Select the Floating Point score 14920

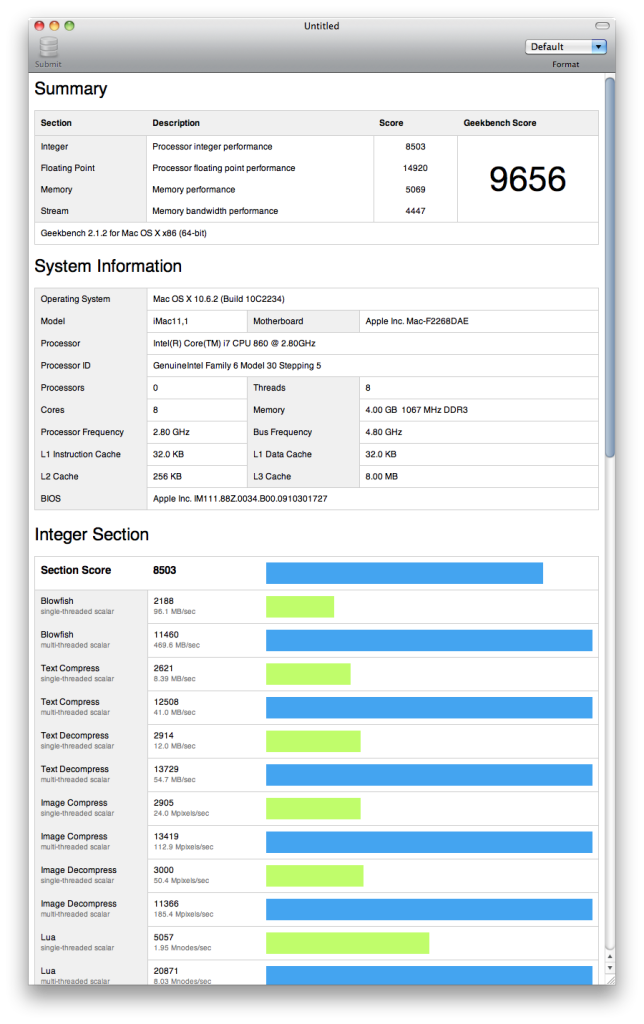[415, 168]
